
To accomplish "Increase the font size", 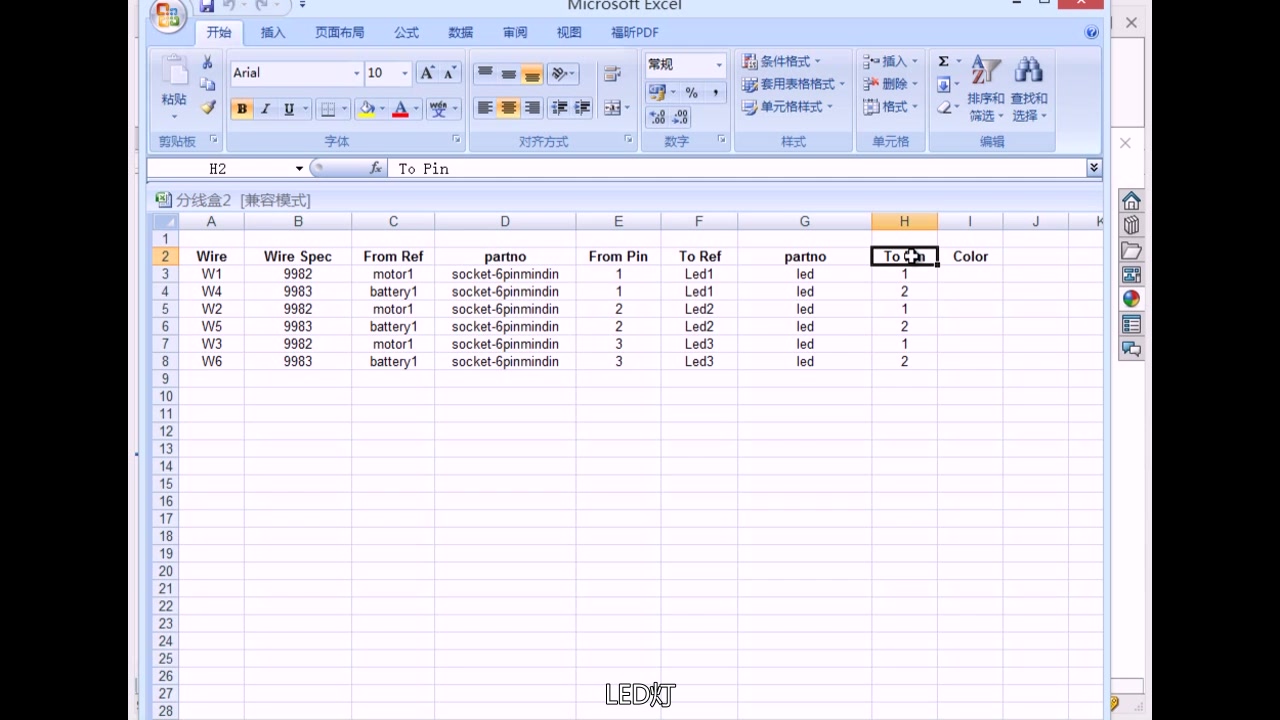I will [427, 73].
